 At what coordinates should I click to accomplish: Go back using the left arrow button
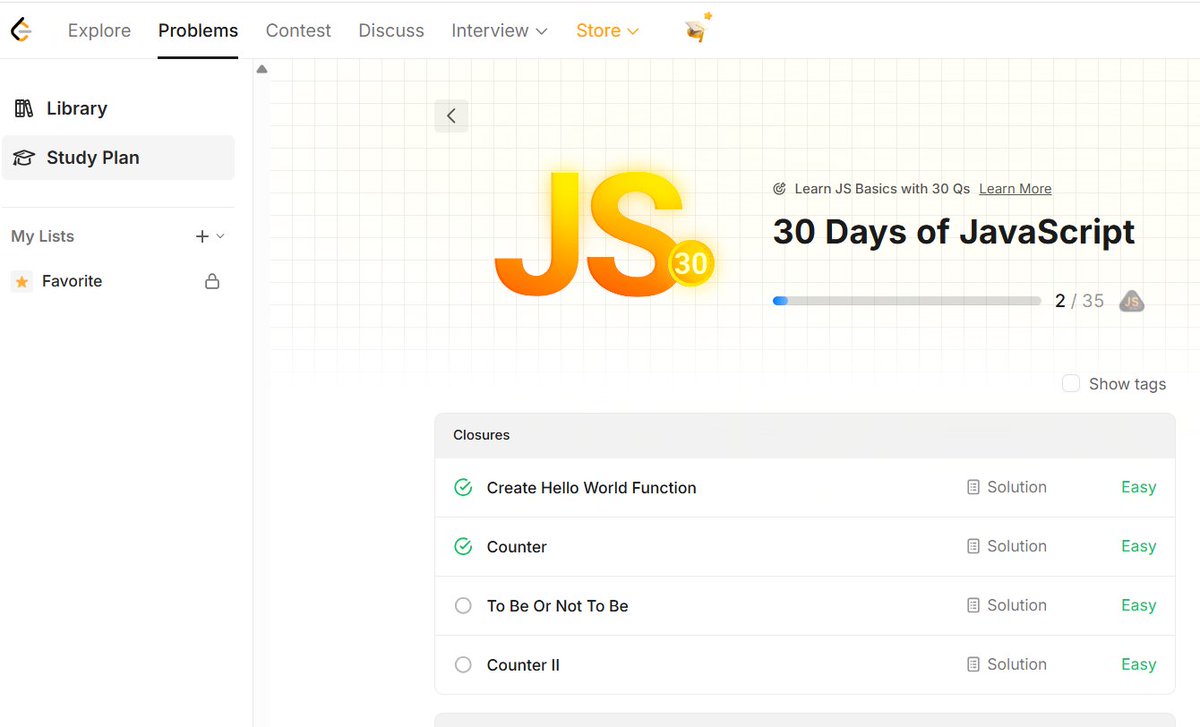pos(451,116)
